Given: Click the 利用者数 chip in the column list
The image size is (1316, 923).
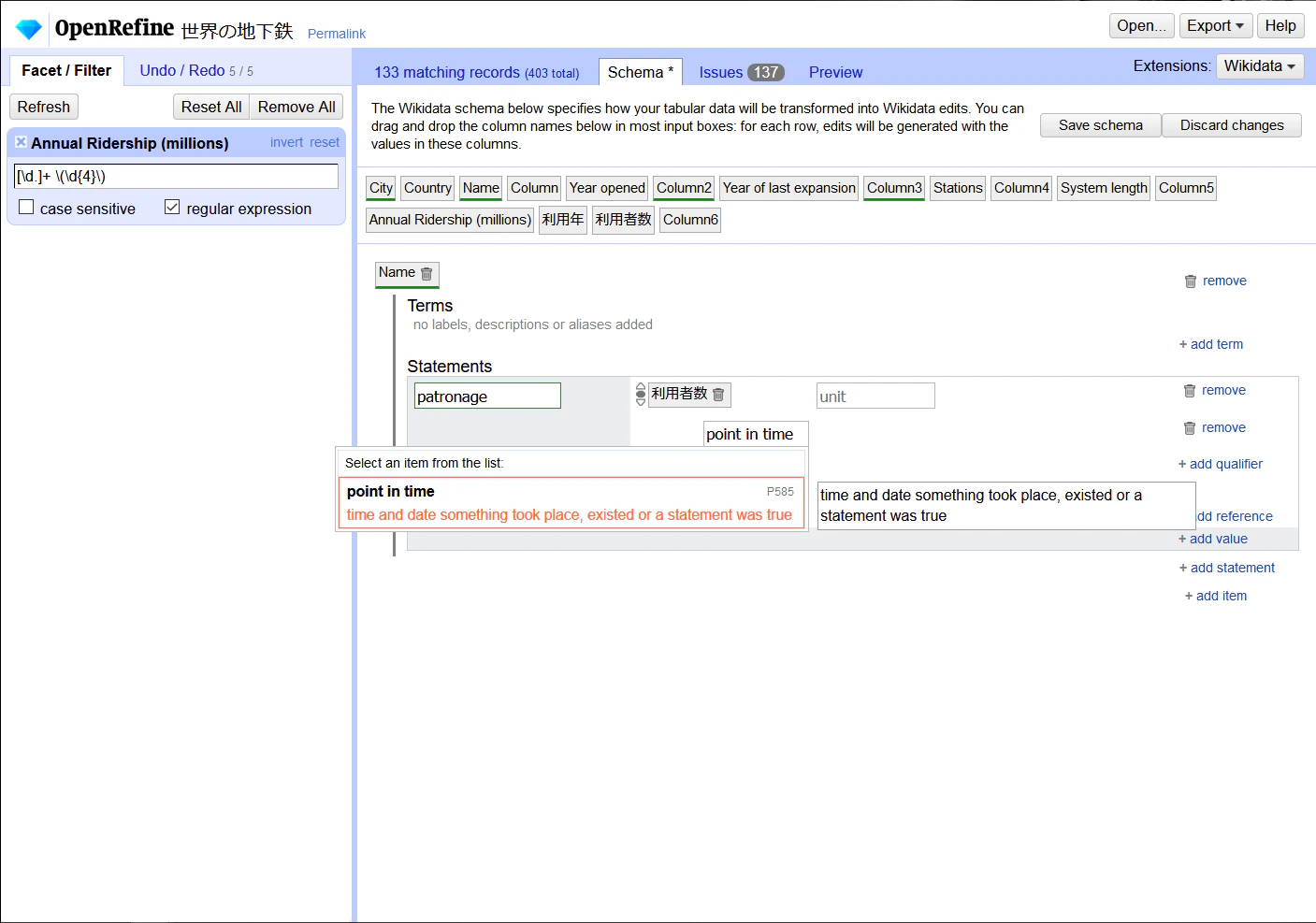Looking at the screenshot, I should (623, 220).
